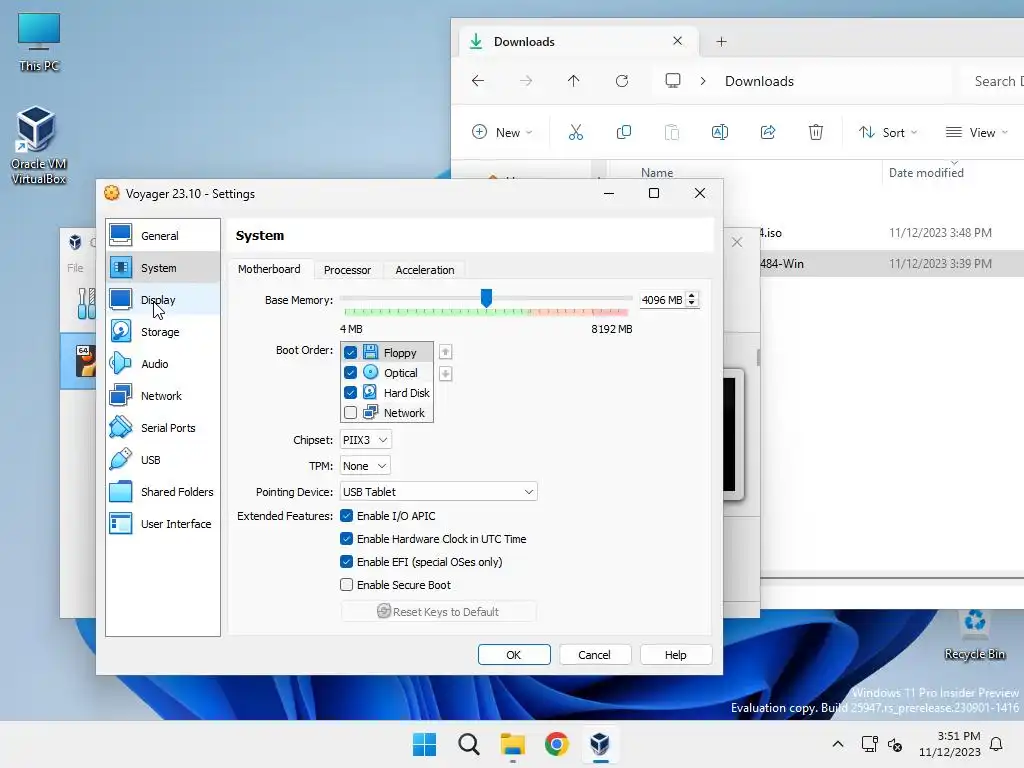Increase base memory with the up spinner
Viewport: 1024px width, 768px height.
[692, 295]
